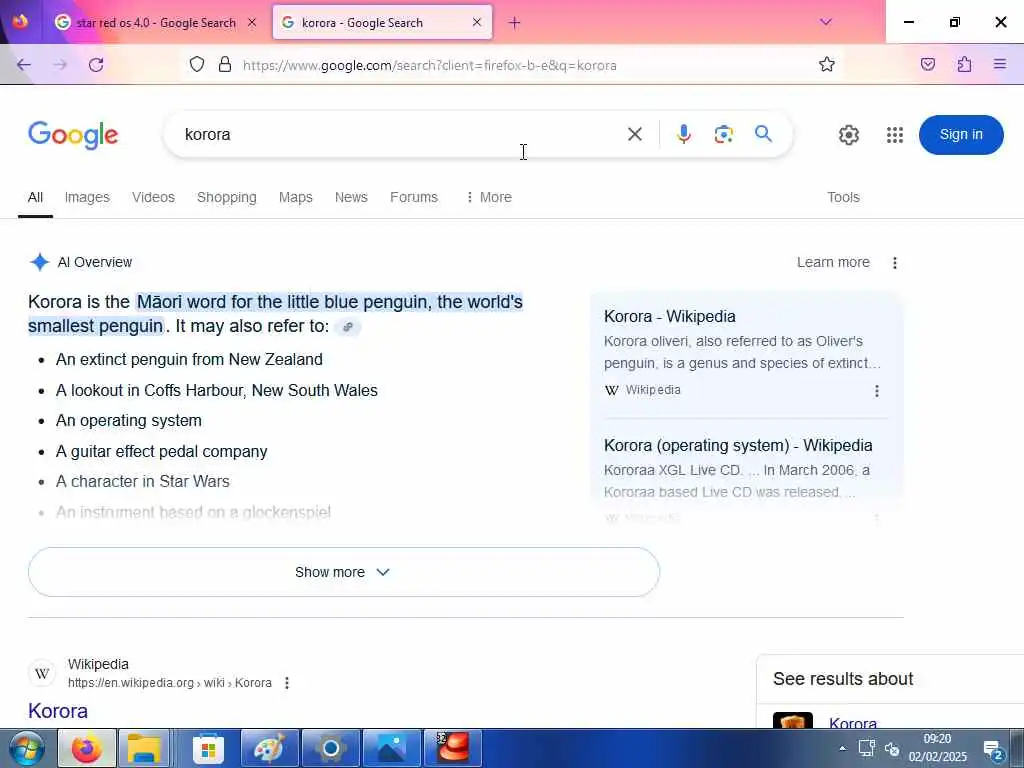The image size is (1024, 768).
Task: Open Wikipedia result three-dot menu
Action: coord(287,682)
